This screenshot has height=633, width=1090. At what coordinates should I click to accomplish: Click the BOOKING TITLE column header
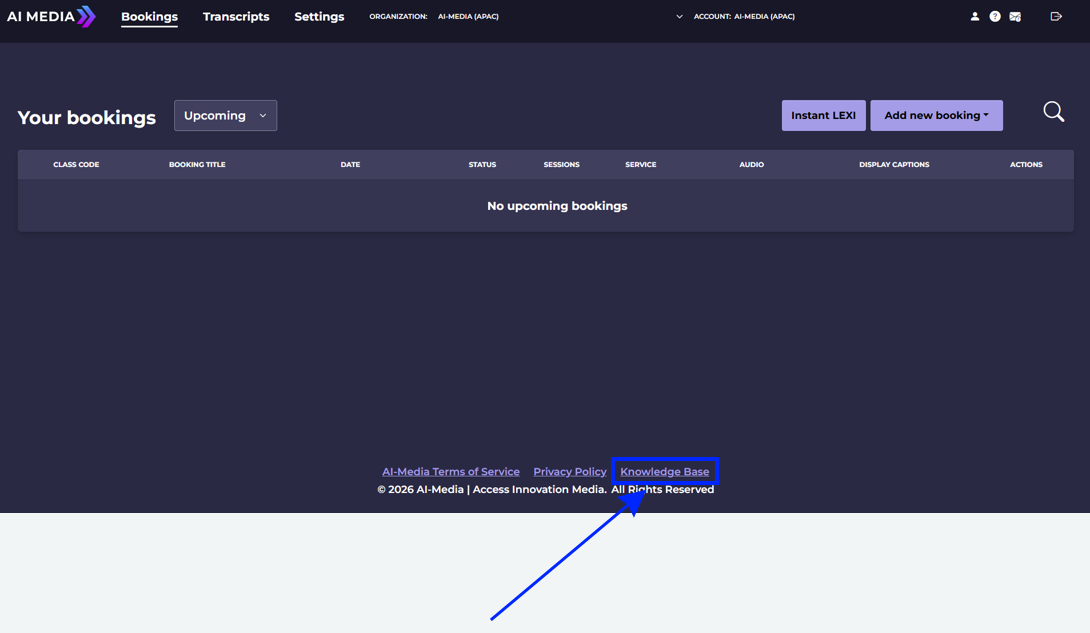pyautogui.click(x=197, y=165)
